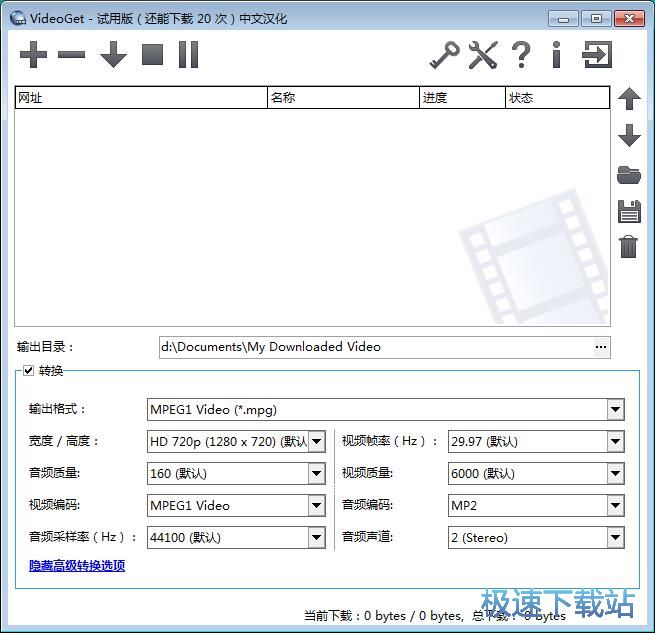This screenshot has height=633, width=655.
Task: Open help with the question mark icon
Action: pos(521,55)
